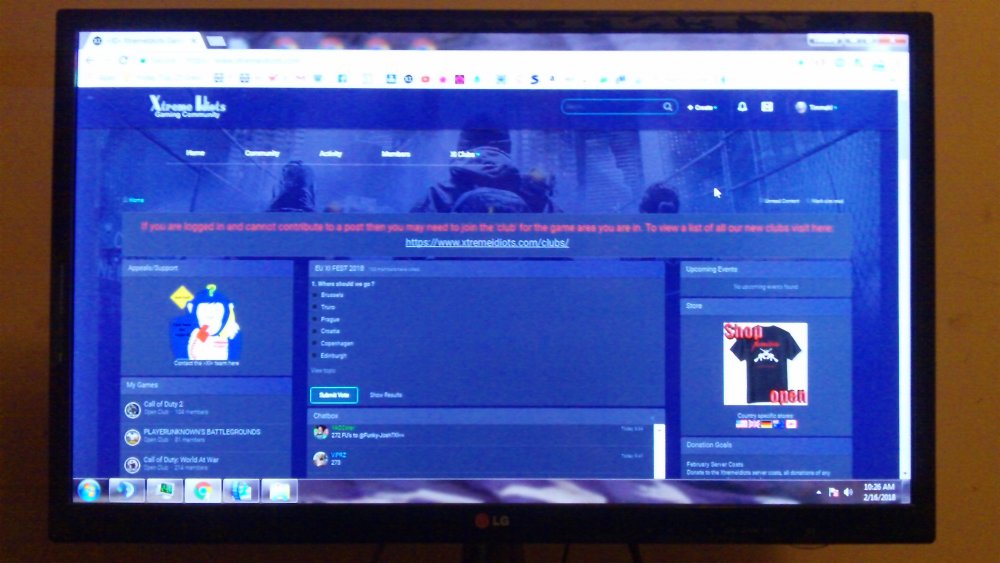Select the Brussels poll option
The image size is (1000, 563).
tap(316, 296)
